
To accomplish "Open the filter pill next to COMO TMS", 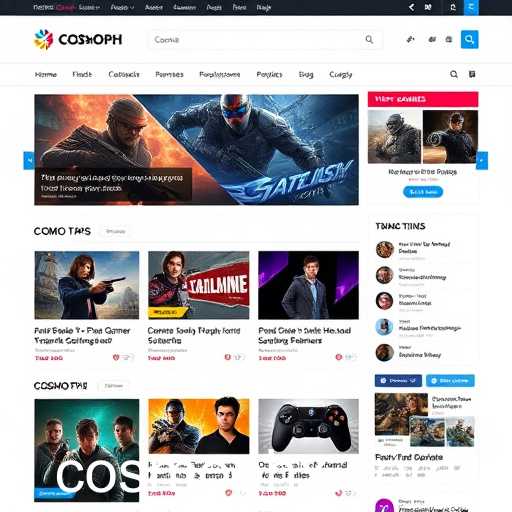I will tap(115, 231).
